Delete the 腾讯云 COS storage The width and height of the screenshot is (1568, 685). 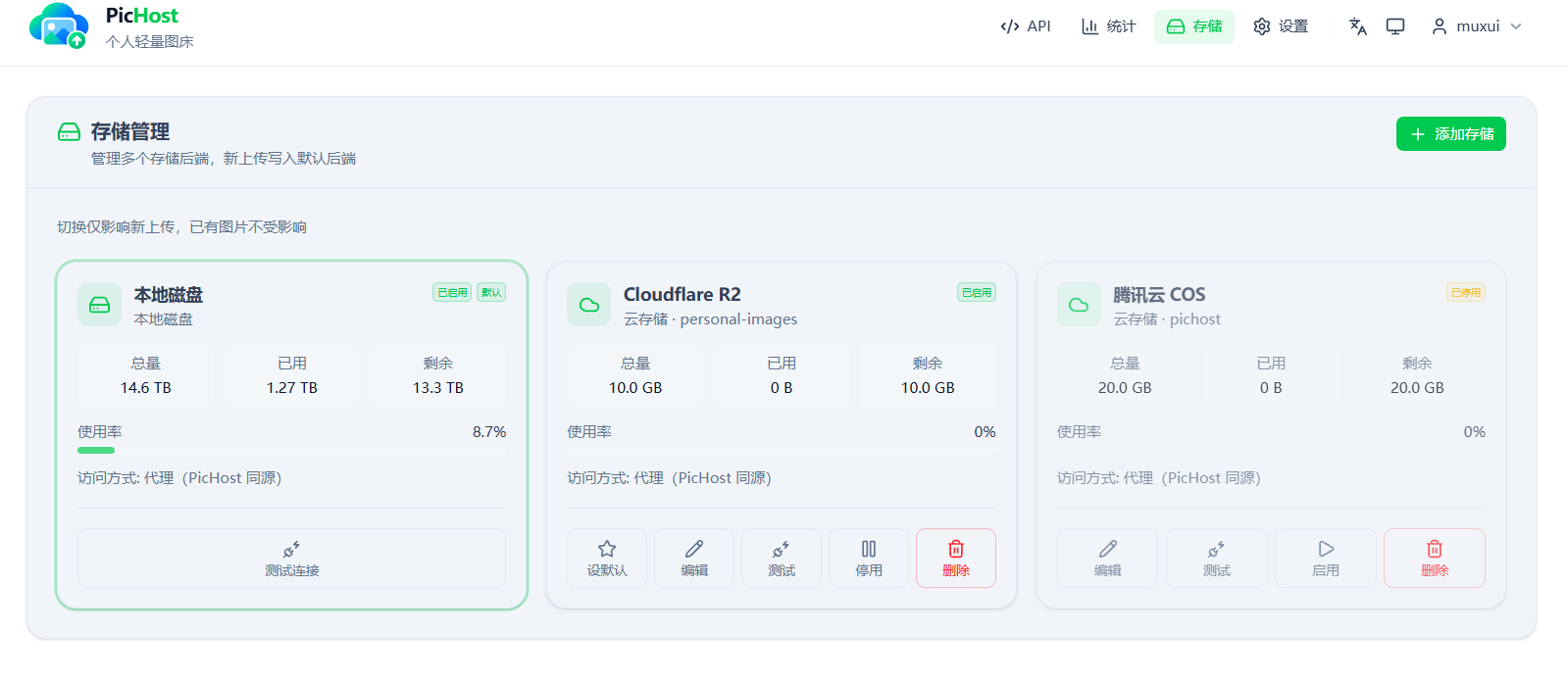[x=1435, y=559]
